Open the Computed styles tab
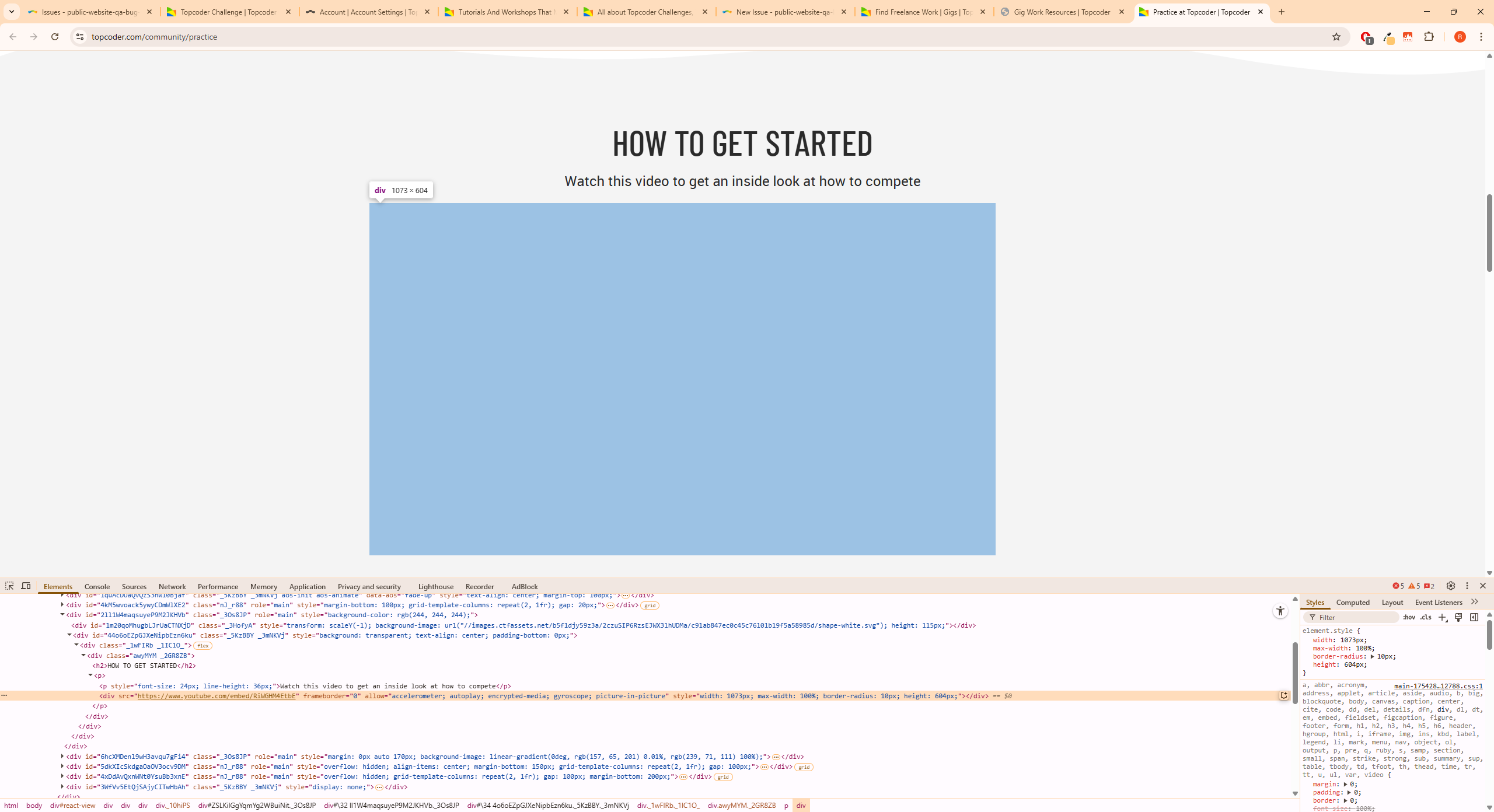 click(1352, 603)
